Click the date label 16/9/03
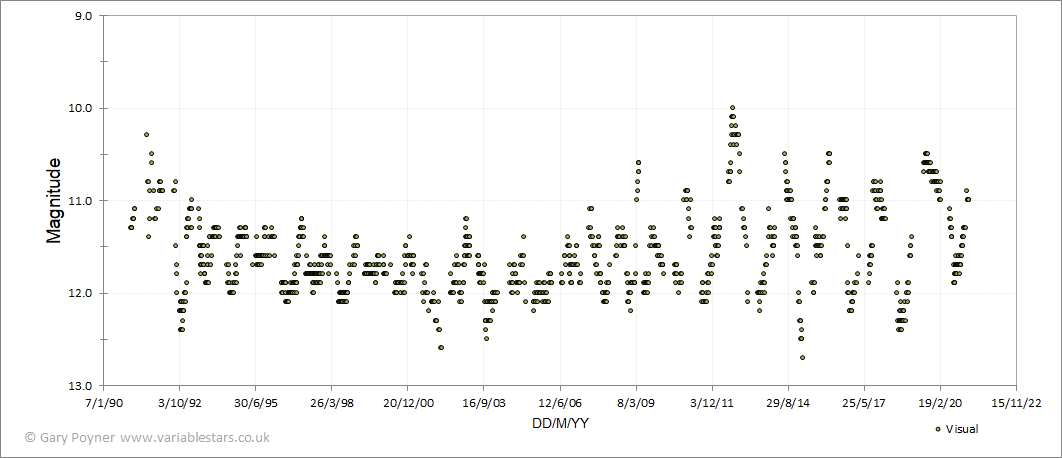This screenshot has height=458, width=1062. point(484,402)
